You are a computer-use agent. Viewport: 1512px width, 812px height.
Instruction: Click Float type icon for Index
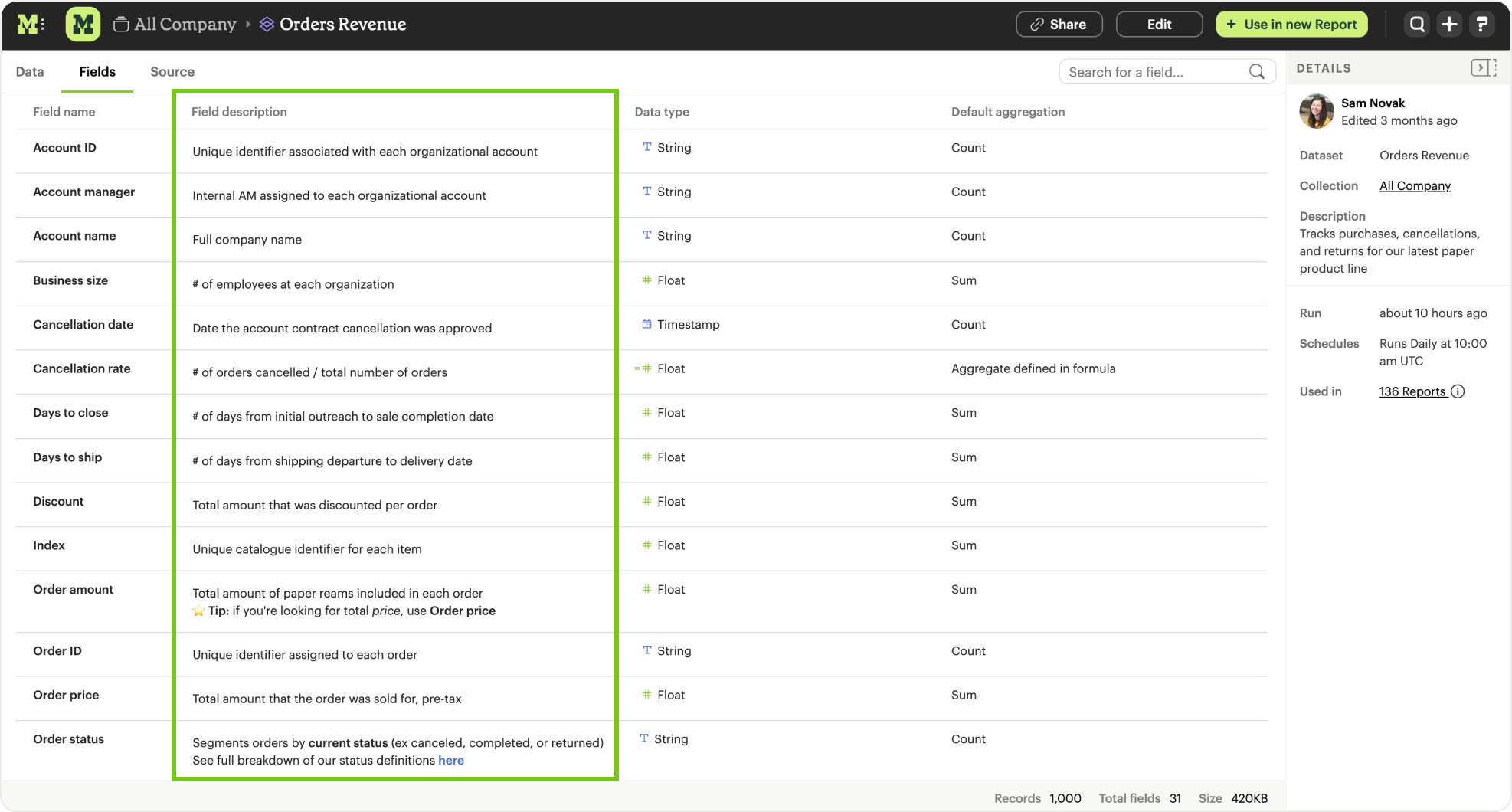[x=647, y=545]
